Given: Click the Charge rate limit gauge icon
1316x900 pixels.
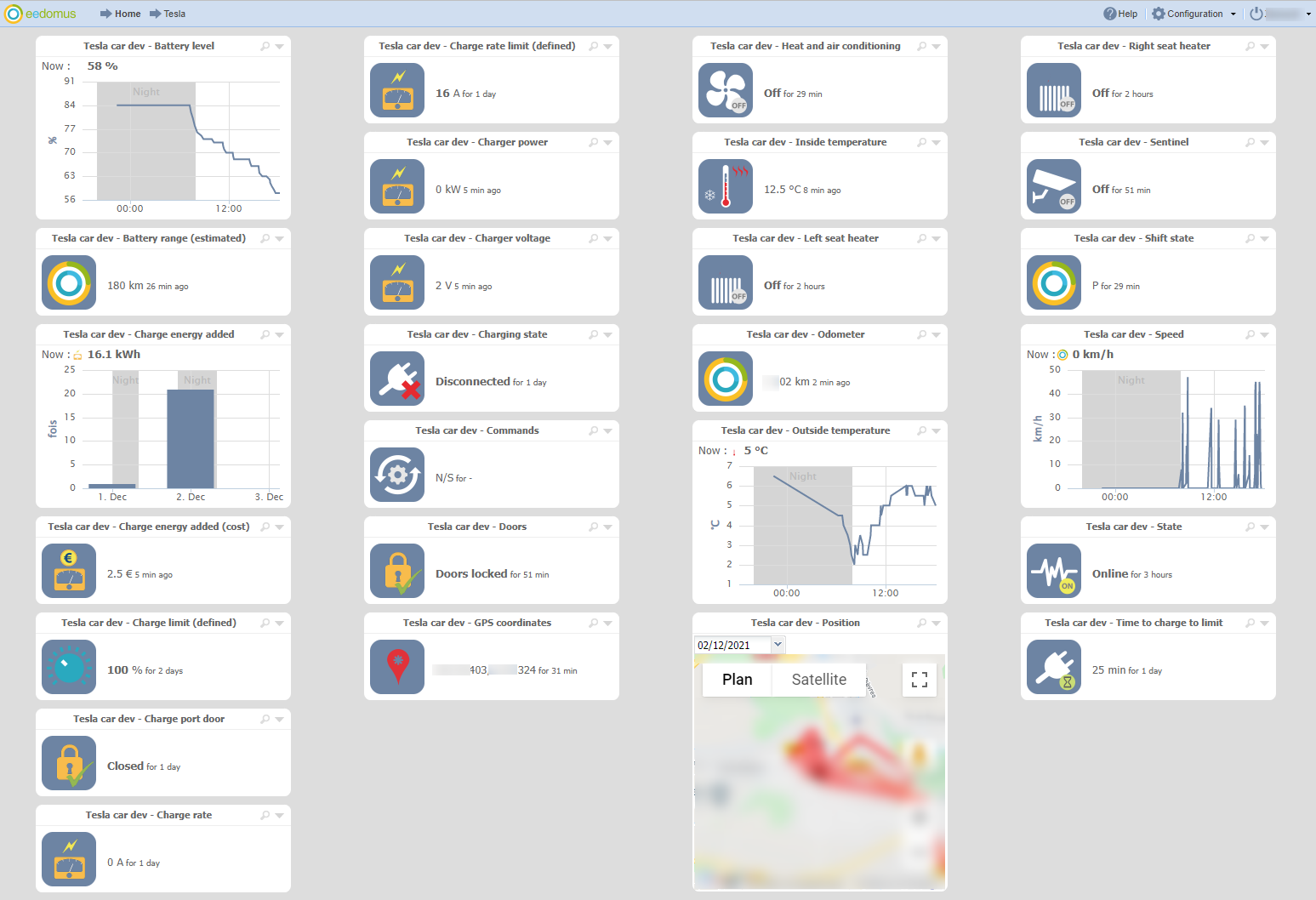Looking at the screenshot, I should point(397,90).
